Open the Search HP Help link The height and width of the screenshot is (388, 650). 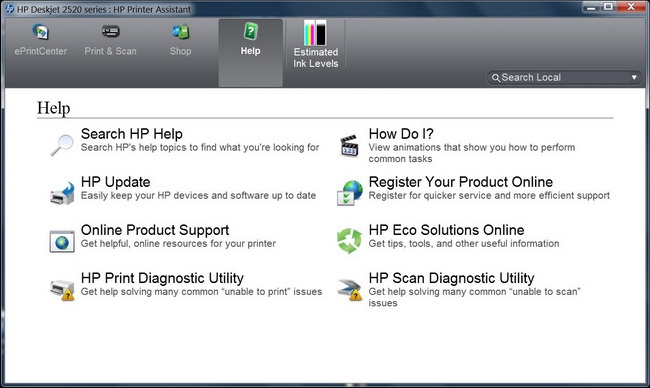(131, 134)
